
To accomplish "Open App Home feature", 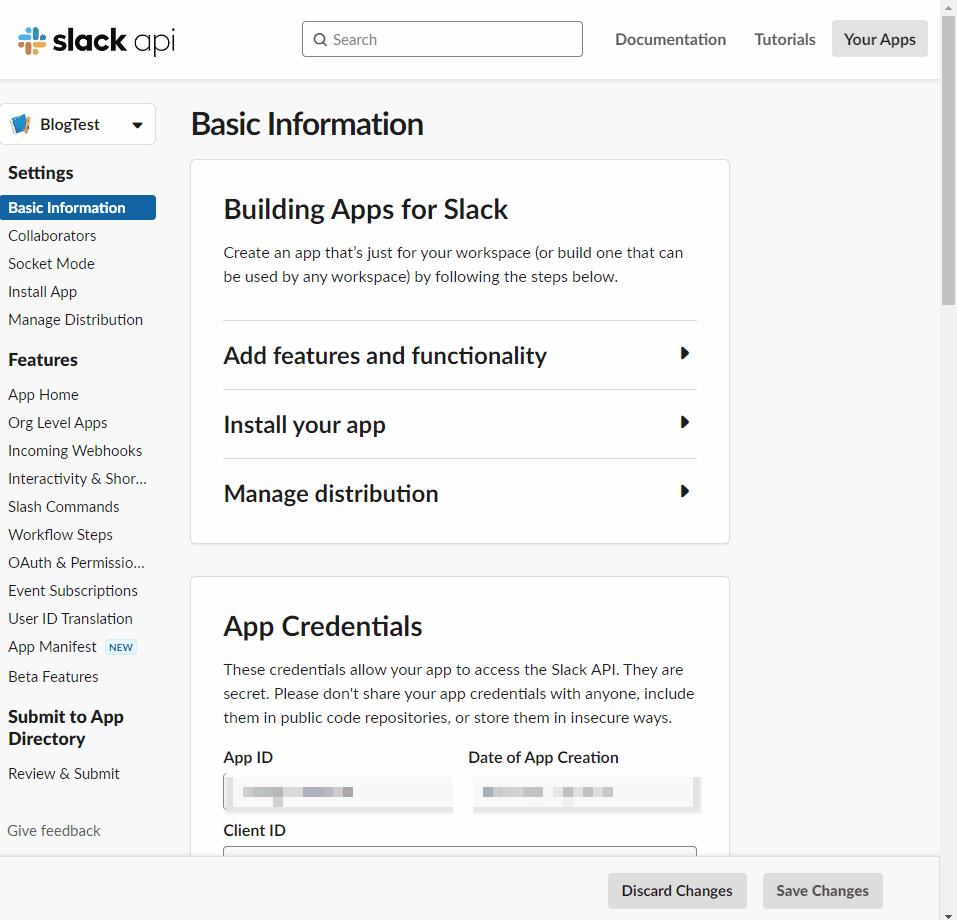I will pos(43,395).
